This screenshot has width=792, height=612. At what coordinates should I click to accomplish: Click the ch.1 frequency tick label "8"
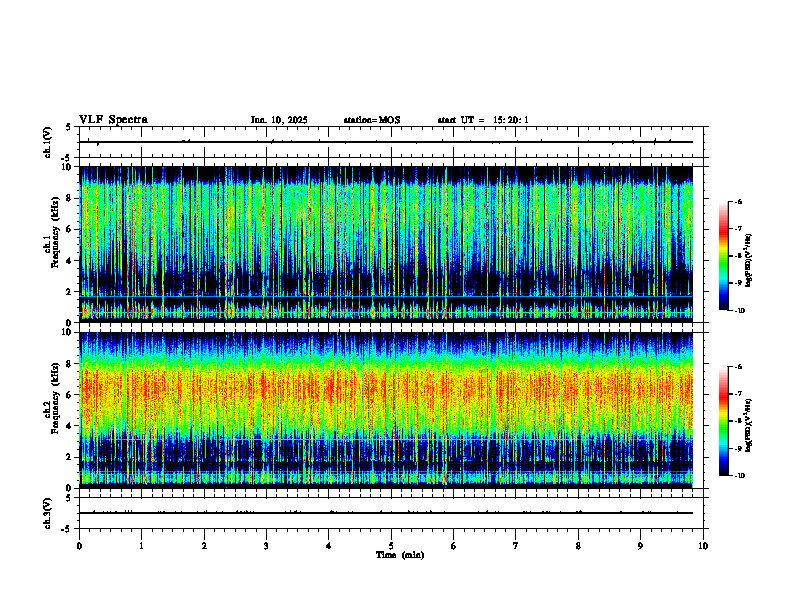(70, 198)
